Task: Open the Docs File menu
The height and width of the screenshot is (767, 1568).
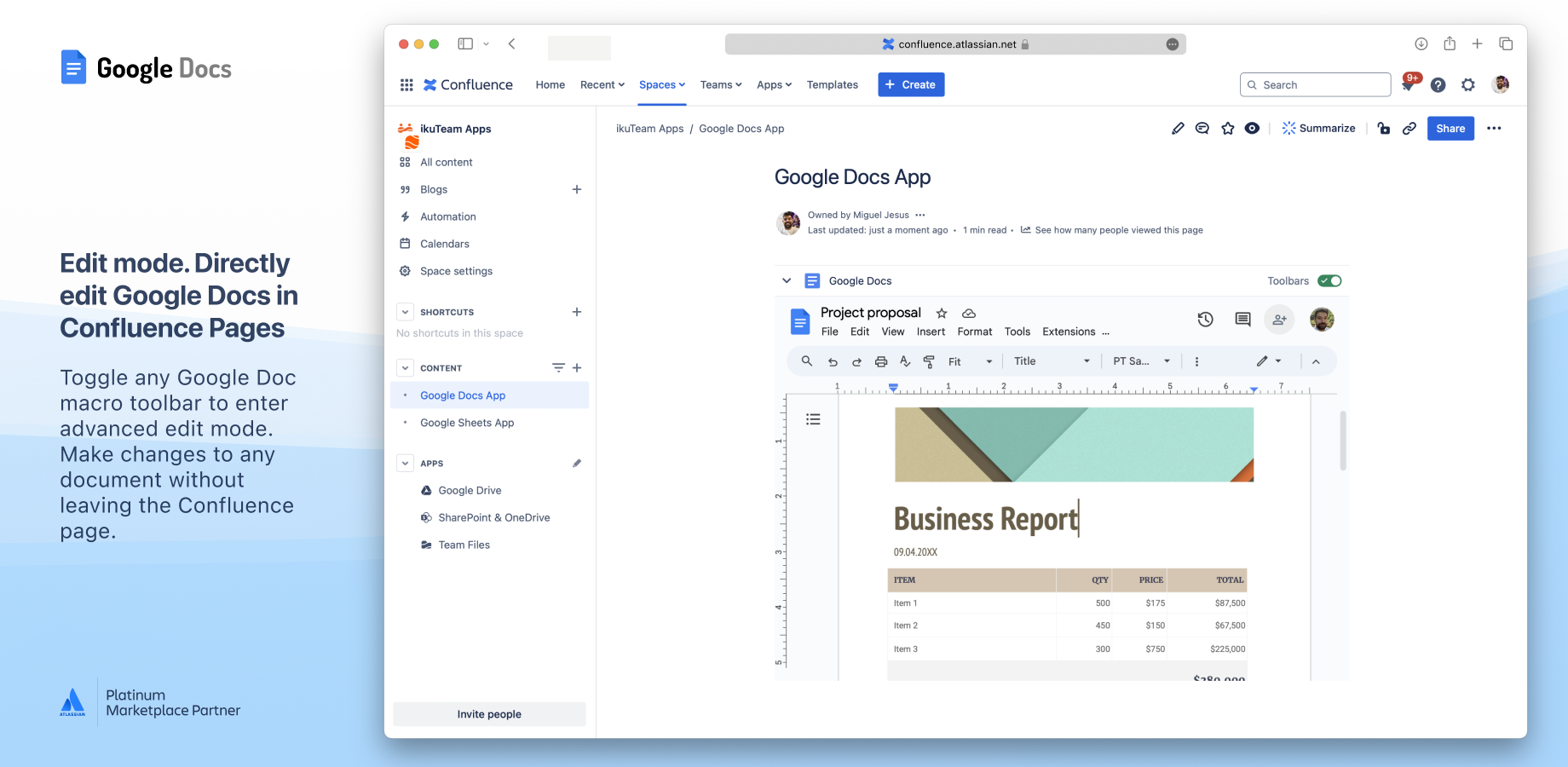Action: 830,332
